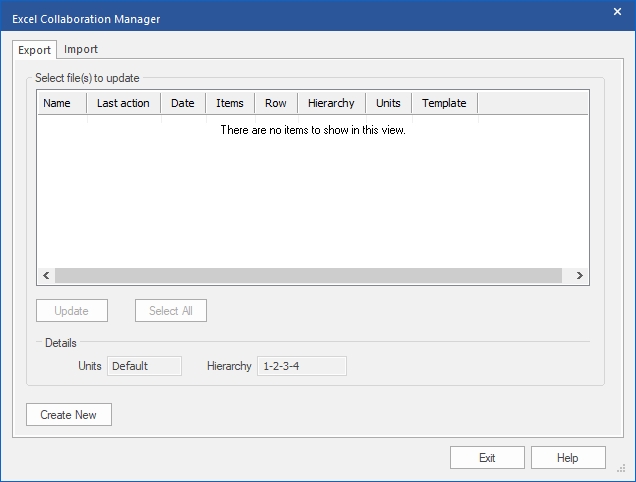Close the Excel Collaboration Manager dialog
The width and height of the screenshot is (636, 482).
(x=617, y=12)
